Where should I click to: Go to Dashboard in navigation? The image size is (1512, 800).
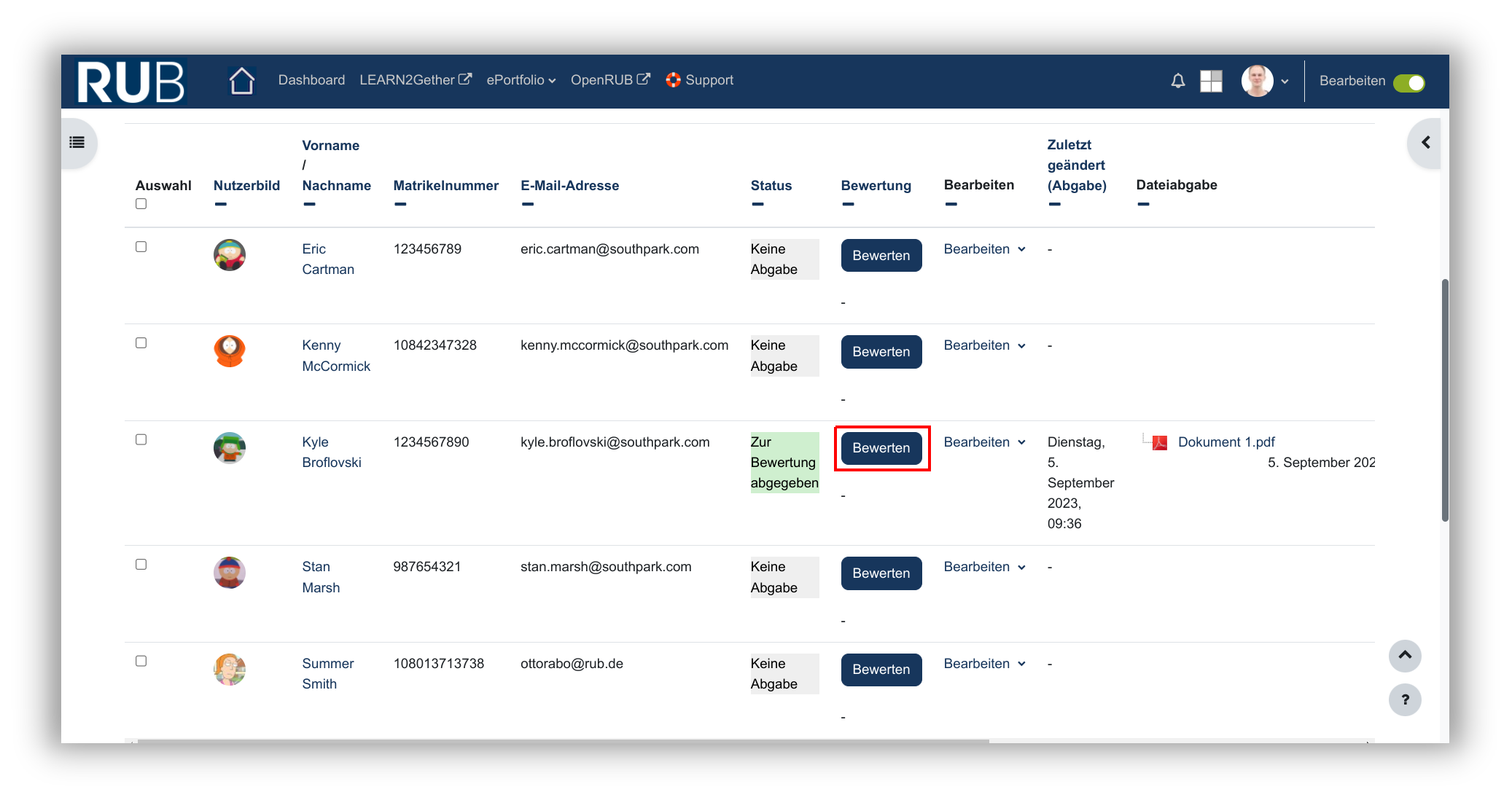click(x=311, y=80)
